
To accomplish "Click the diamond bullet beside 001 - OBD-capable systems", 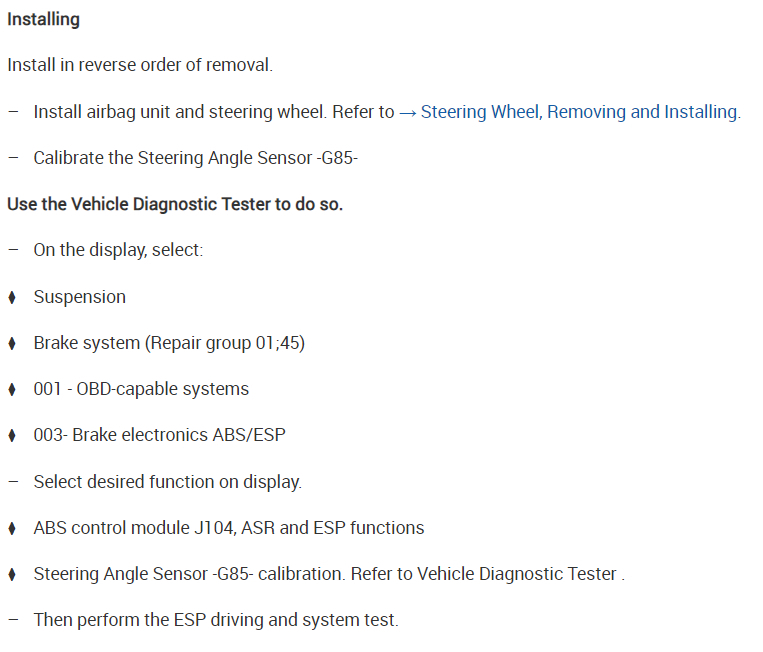I will pos(12,390).
